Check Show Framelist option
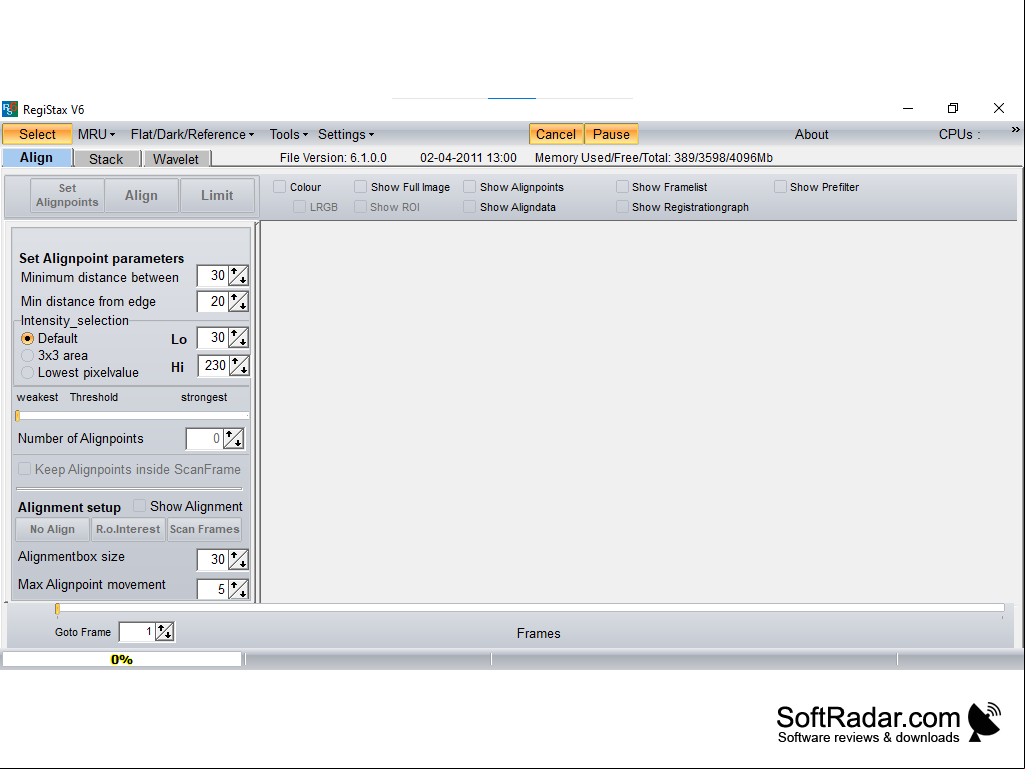Viewport: 1025px width, 769px height. pyautogui.click(x=622, y=187)
